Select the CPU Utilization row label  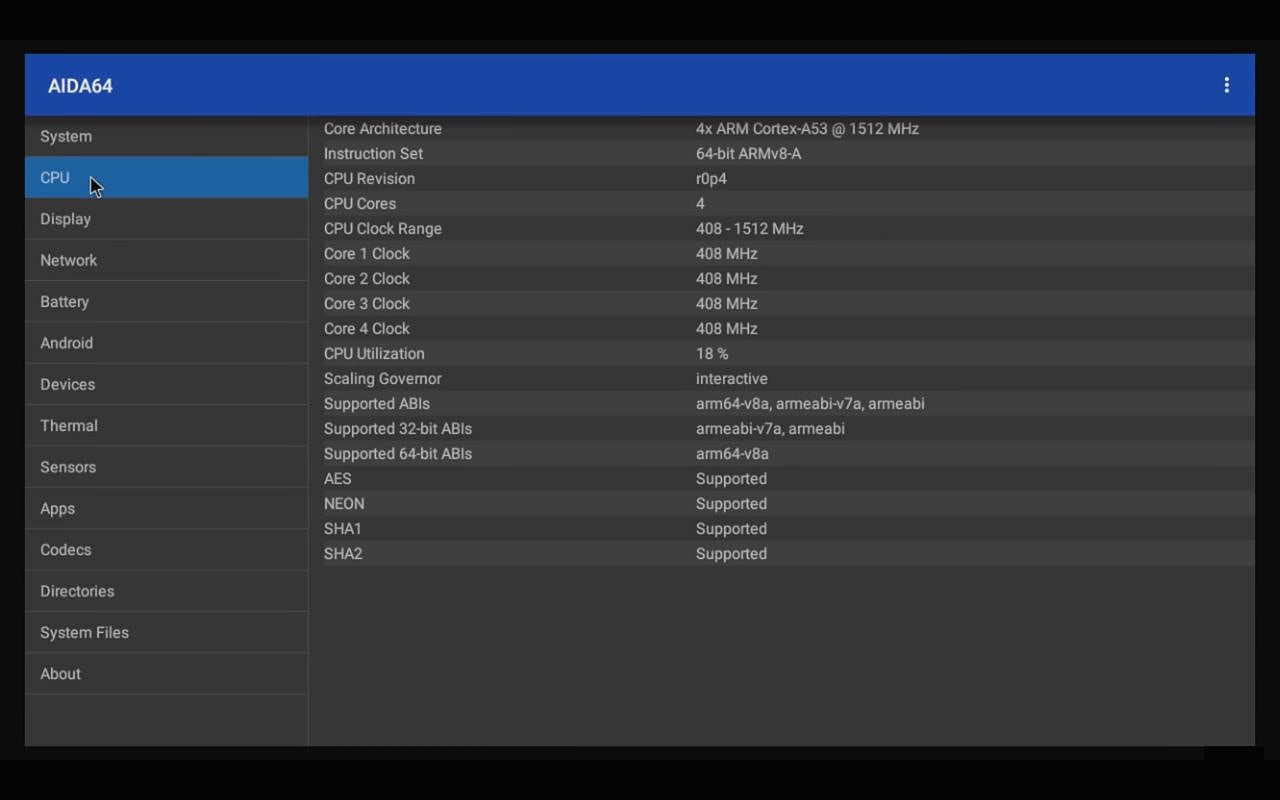(x=374, y=354)
